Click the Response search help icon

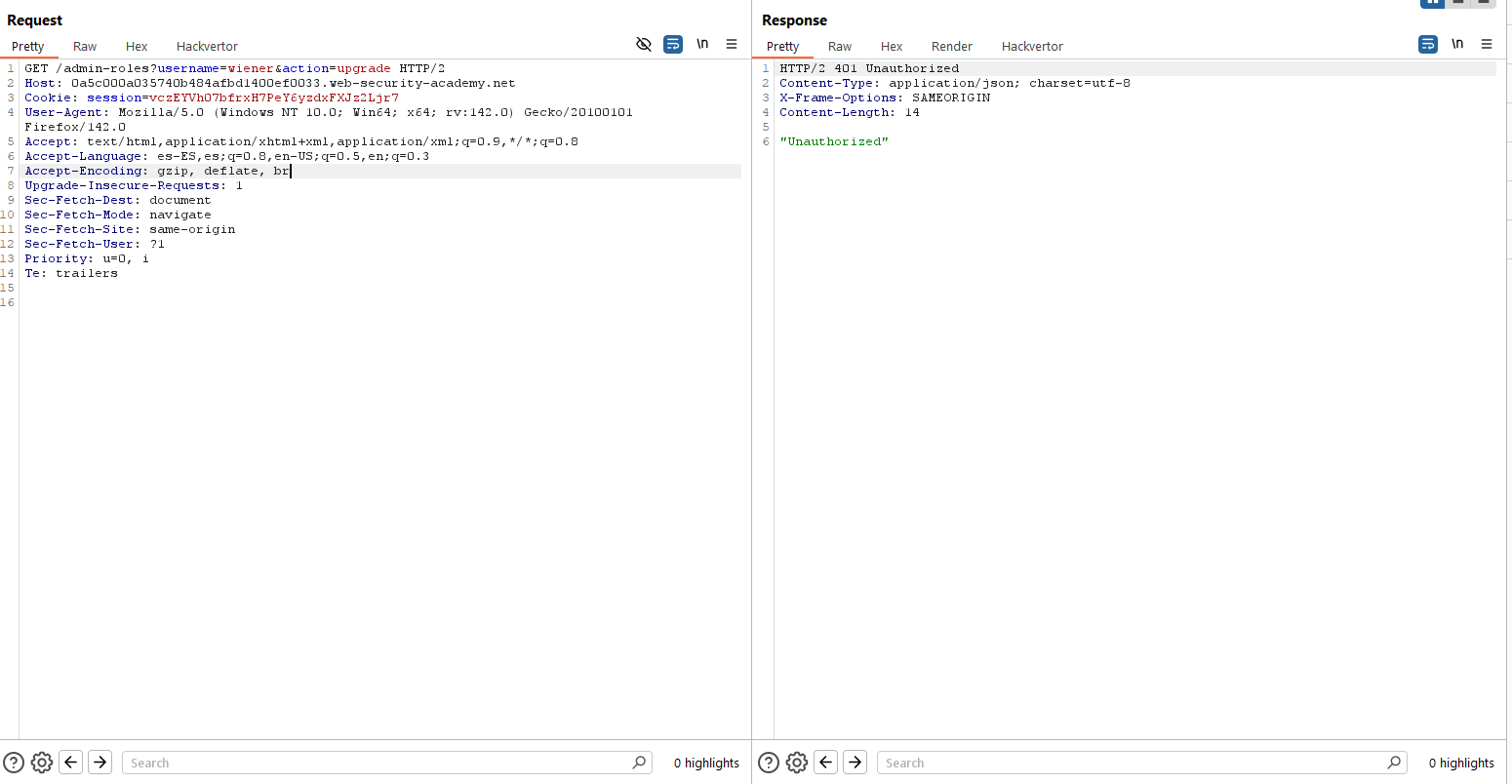[769, 763]
